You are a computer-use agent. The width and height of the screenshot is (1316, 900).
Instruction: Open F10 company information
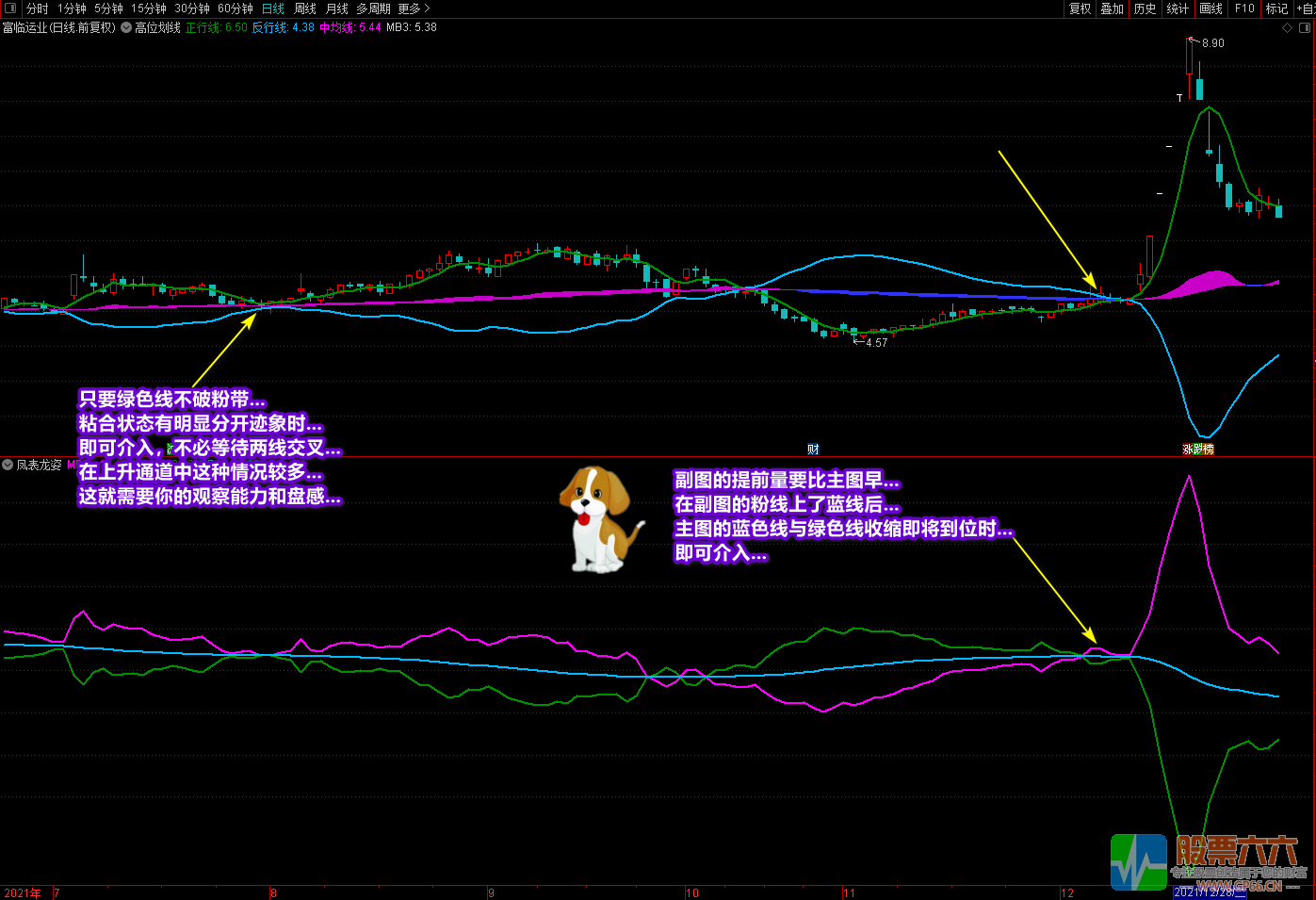tap(1244, 8)
